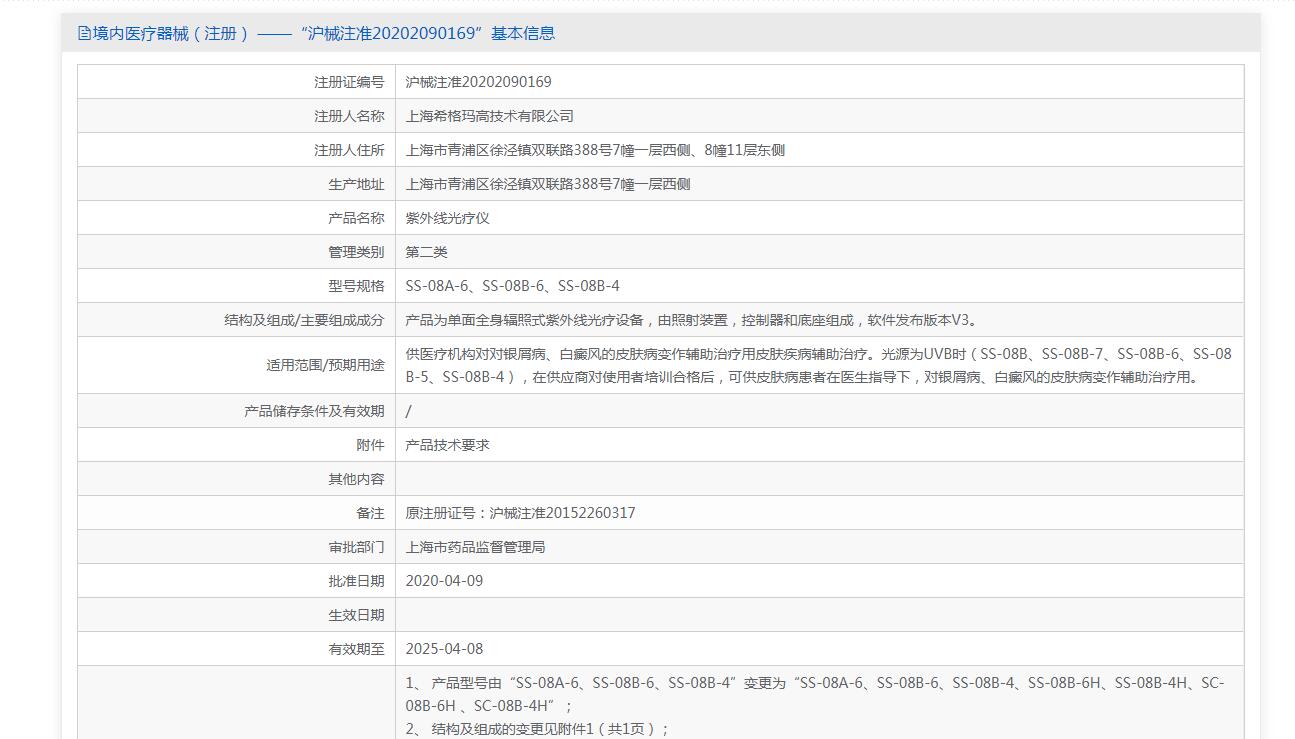This screenshot has height=739, width=1295.
Task: Click the registrant address value in 注册人住所 row
Action: click(x=594, y=150)
